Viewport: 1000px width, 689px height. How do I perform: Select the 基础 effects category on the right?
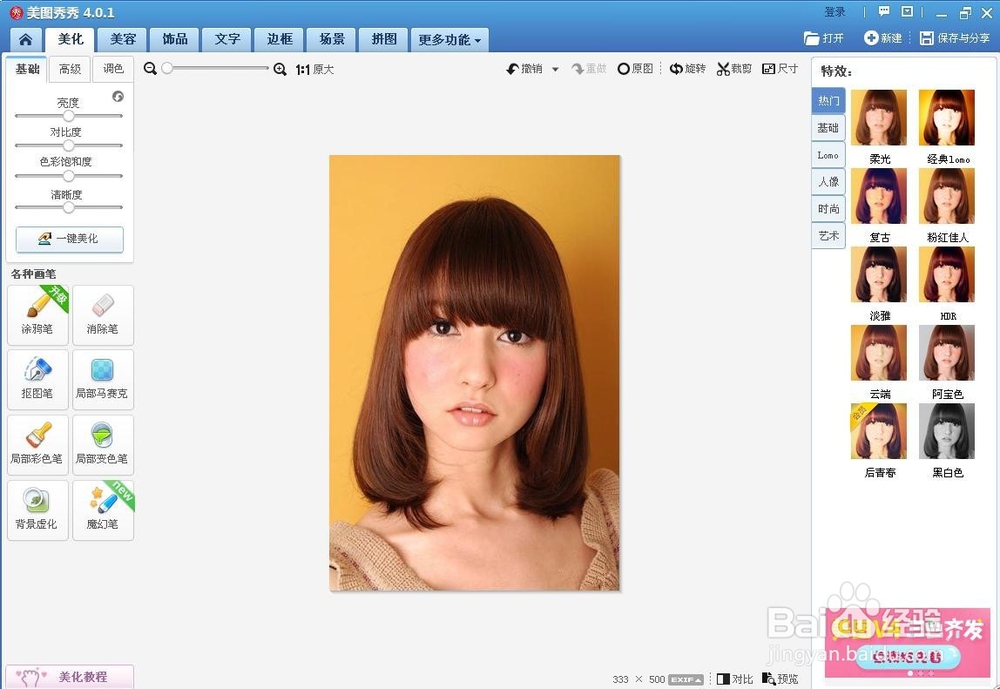[x=828, y=128]
